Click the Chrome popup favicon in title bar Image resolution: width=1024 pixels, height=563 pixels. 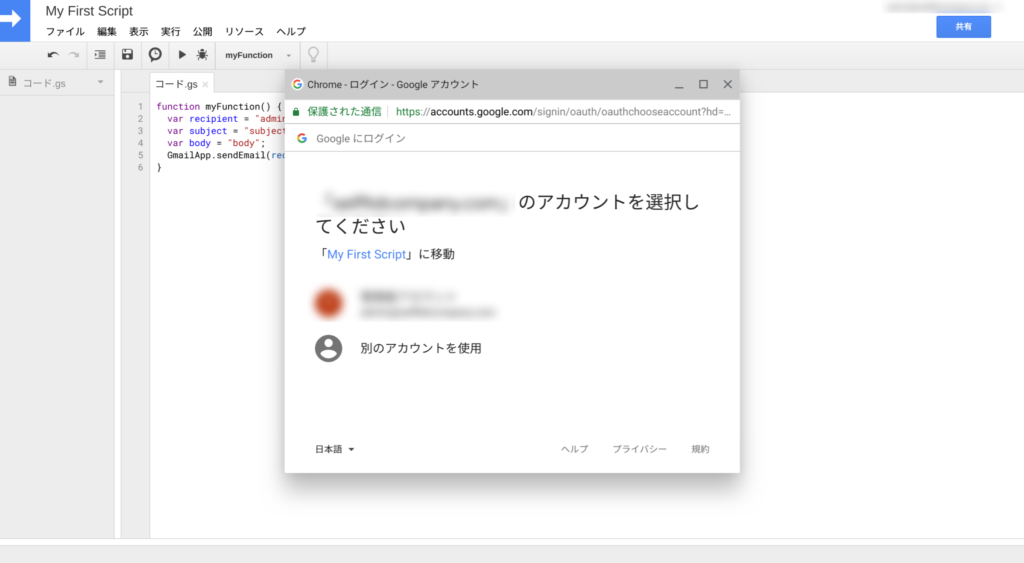[x=297, y=84]
